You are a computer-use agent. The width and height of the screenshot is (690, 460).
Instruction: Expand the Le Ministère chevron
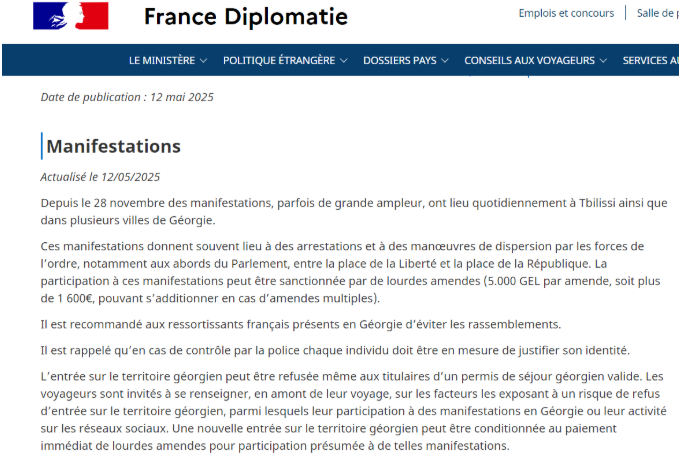pyautogui.click(x=204, y=61)
